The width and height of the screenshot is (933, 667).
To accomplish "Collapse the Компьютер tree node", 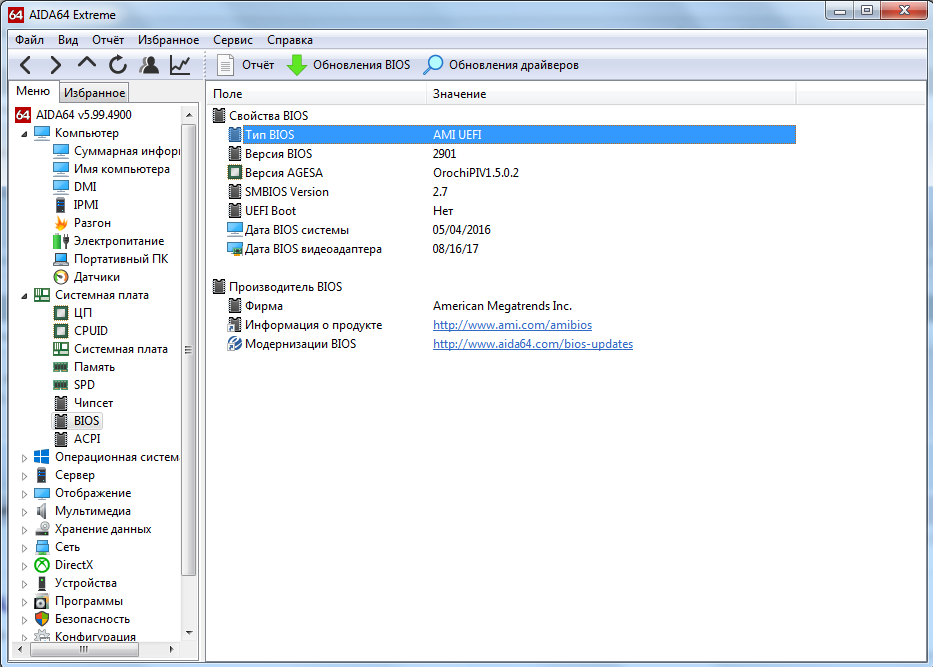I will coord(24,134).
